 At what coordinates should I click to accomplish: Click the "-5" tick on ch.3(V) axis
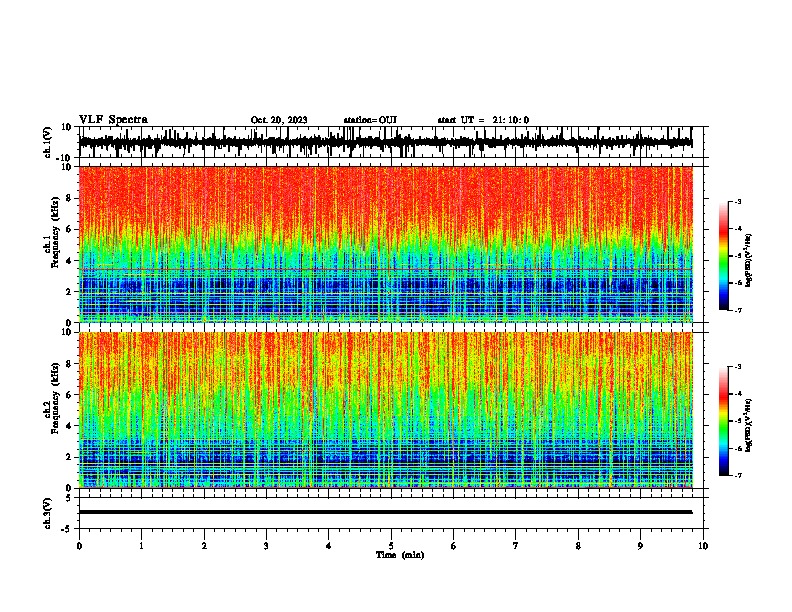click(67, 529)
